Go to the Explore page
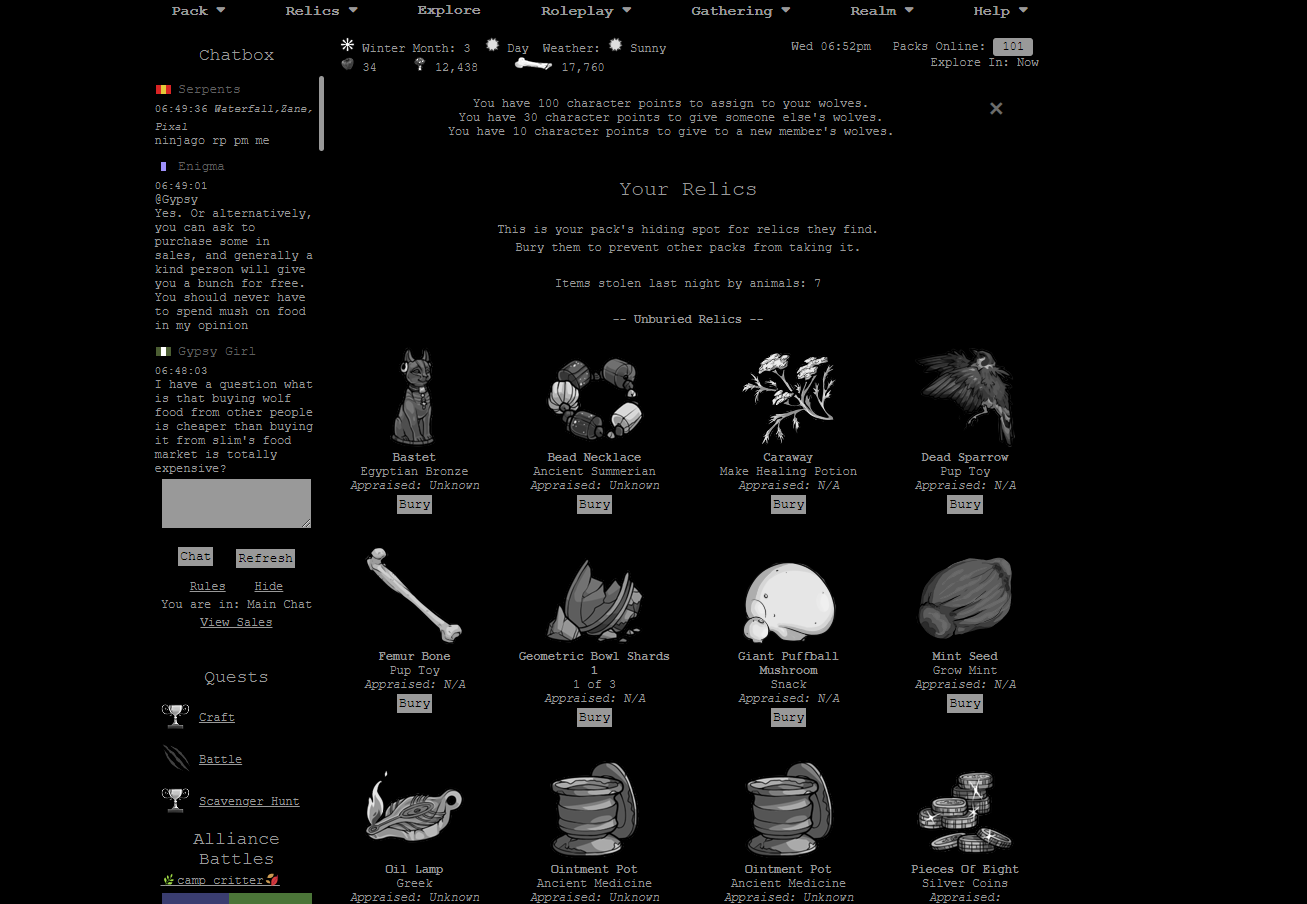Viewport: 1307px width, 904px height. [449, 10]
